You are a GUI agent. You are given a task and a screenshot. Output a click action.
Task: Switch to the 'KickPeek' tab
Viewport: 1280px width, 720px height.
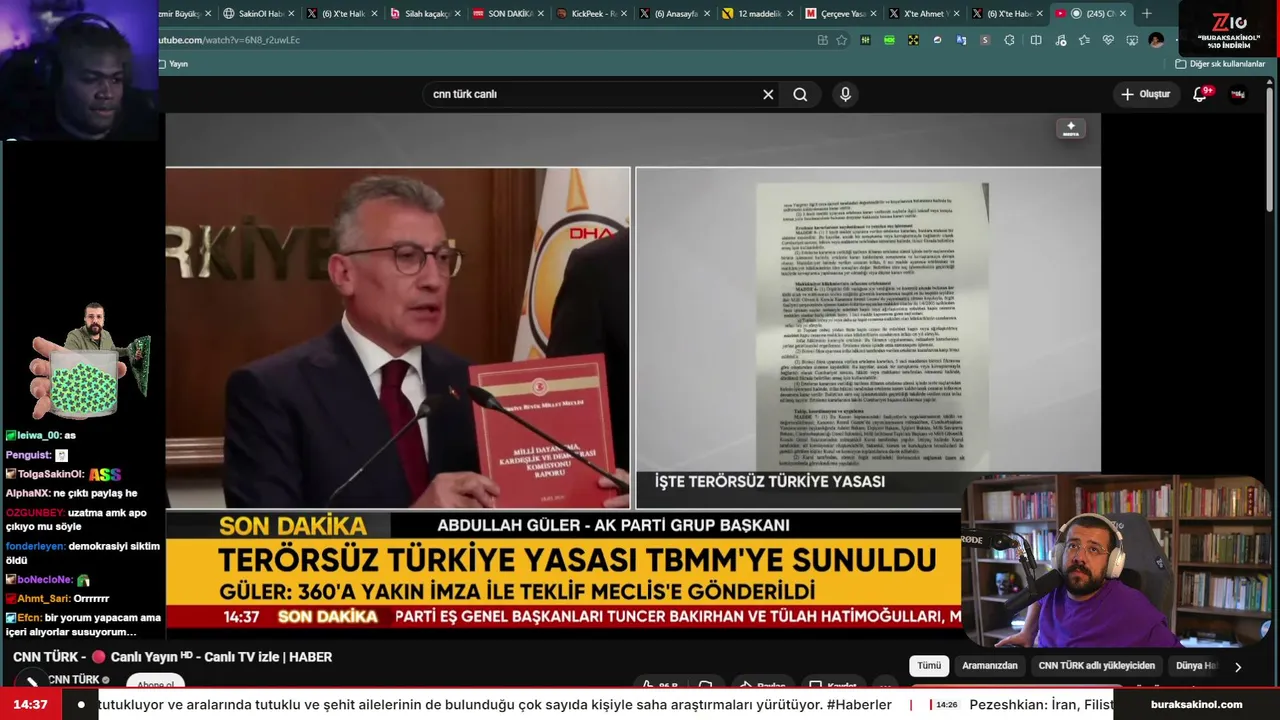(590, 14)
